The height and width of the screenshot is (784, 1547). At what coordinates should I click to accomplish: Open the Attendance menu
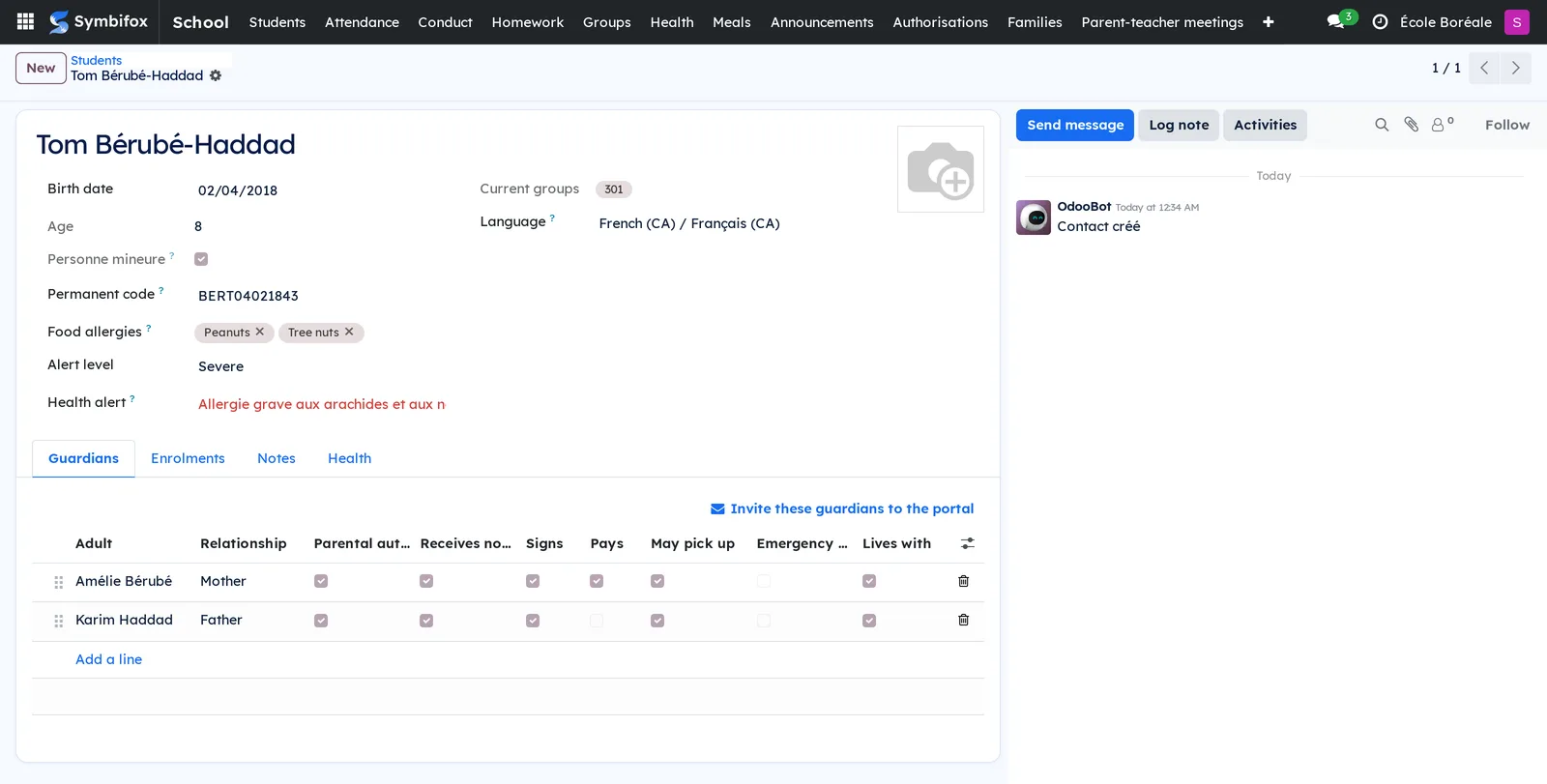click(362, 21)
